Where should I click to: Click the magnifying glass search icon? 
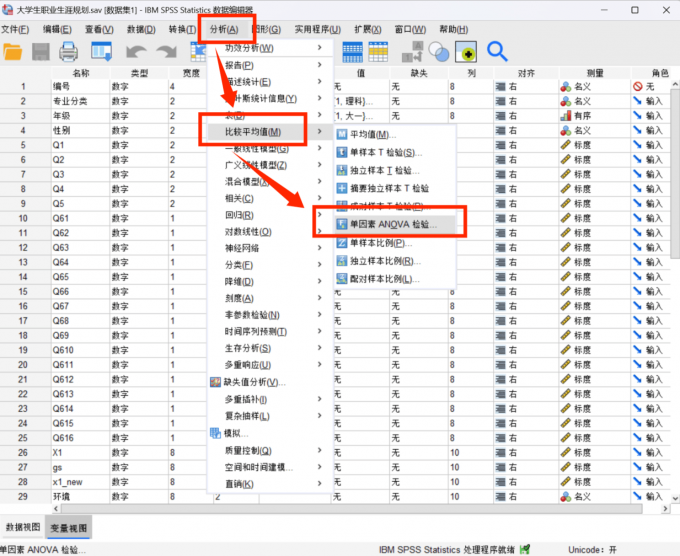[497, 52]
